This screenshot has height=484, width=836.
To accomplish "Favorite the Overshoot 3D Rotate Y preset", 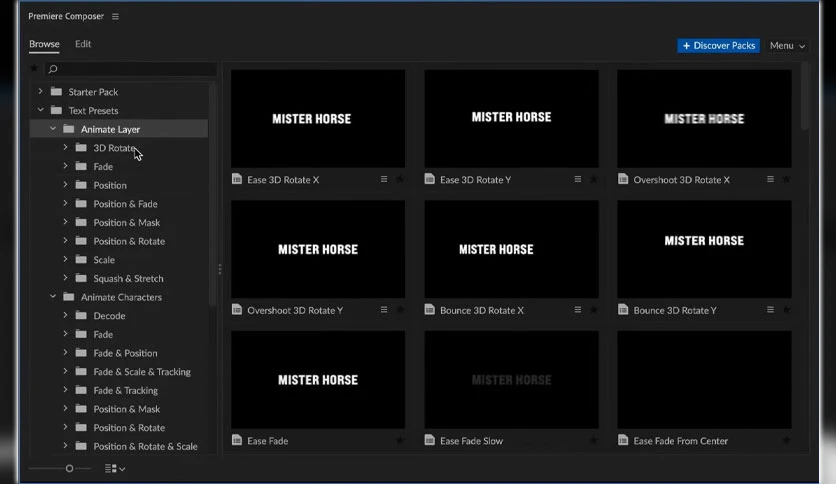I will click(x=400, y=310).
